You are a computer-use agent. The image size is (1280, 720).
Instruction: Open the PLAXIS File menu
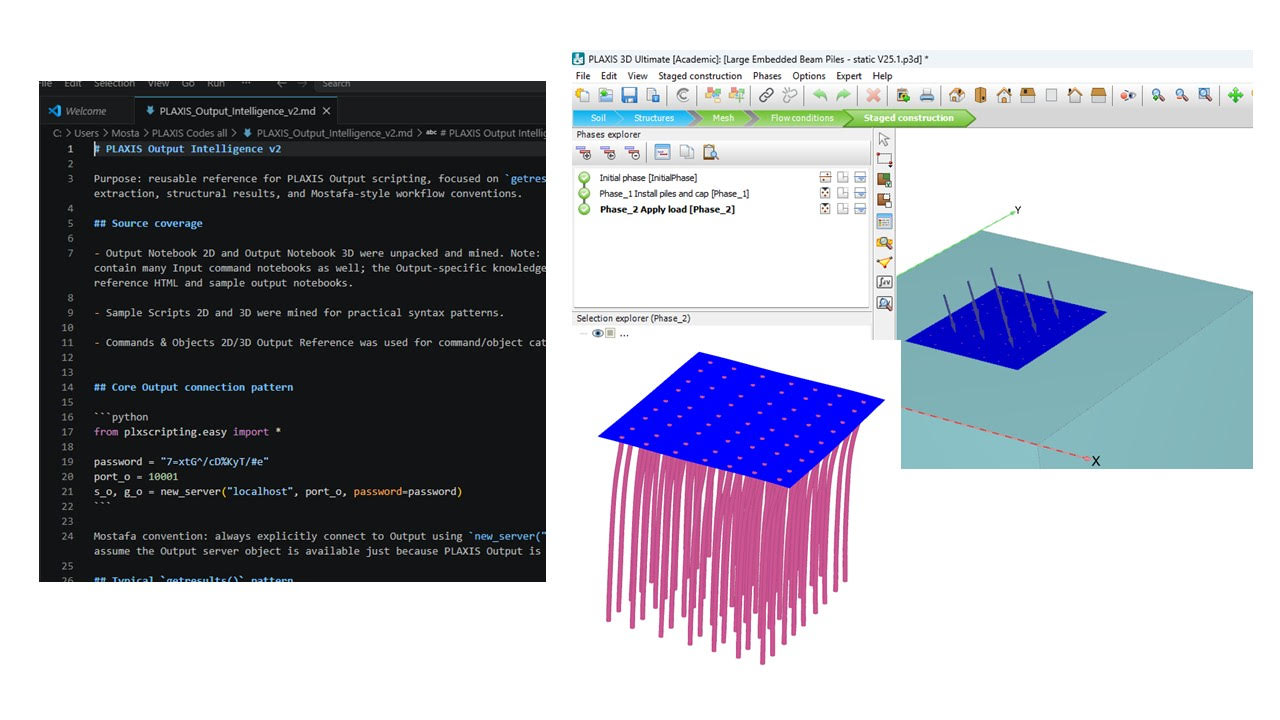tap(583, 76)
